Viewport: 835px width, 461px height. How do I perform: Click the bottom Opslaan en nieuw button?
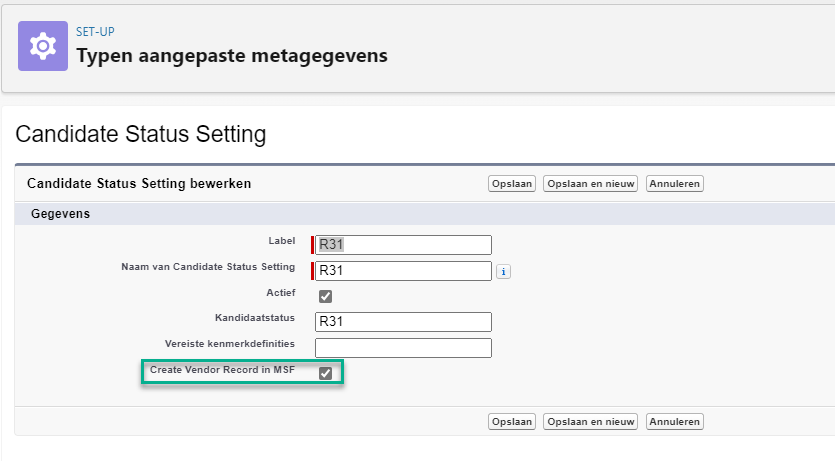(x=590, y=421)
